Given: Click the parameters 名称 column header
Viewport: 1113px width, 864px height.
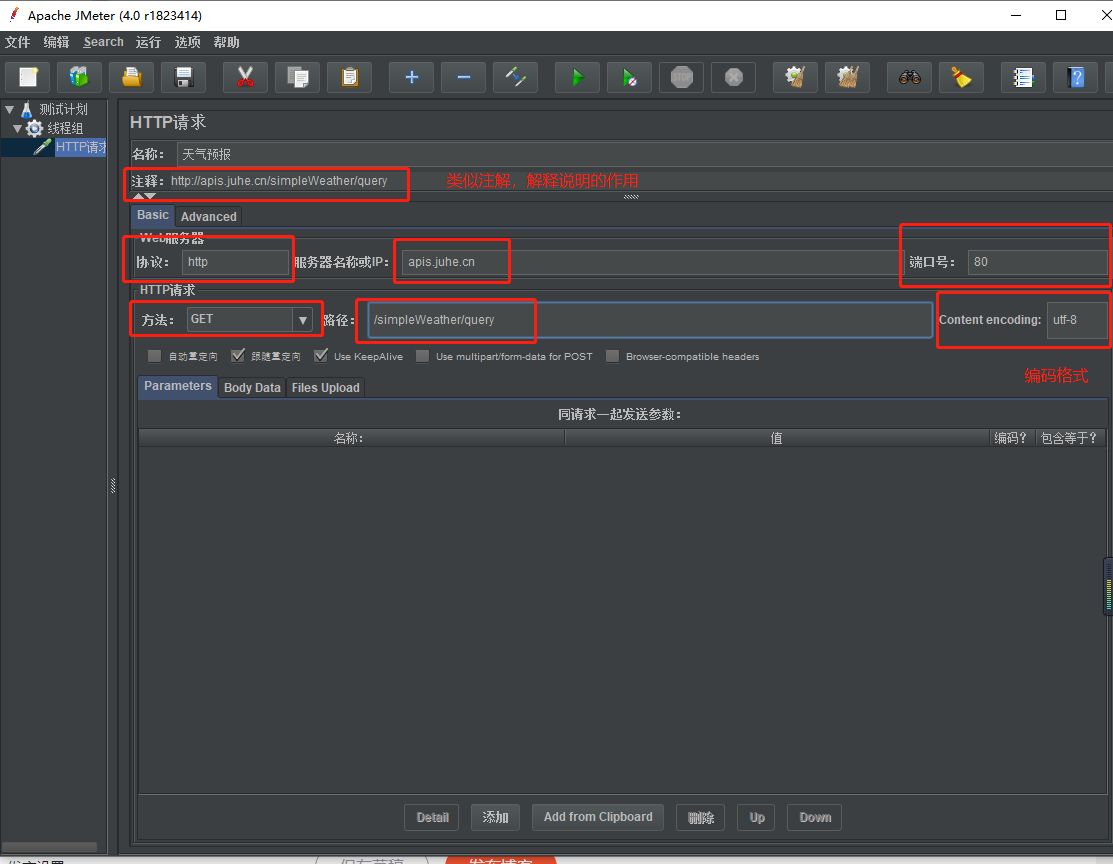Looking at the screenshot, I should click(x=351, y=438).
